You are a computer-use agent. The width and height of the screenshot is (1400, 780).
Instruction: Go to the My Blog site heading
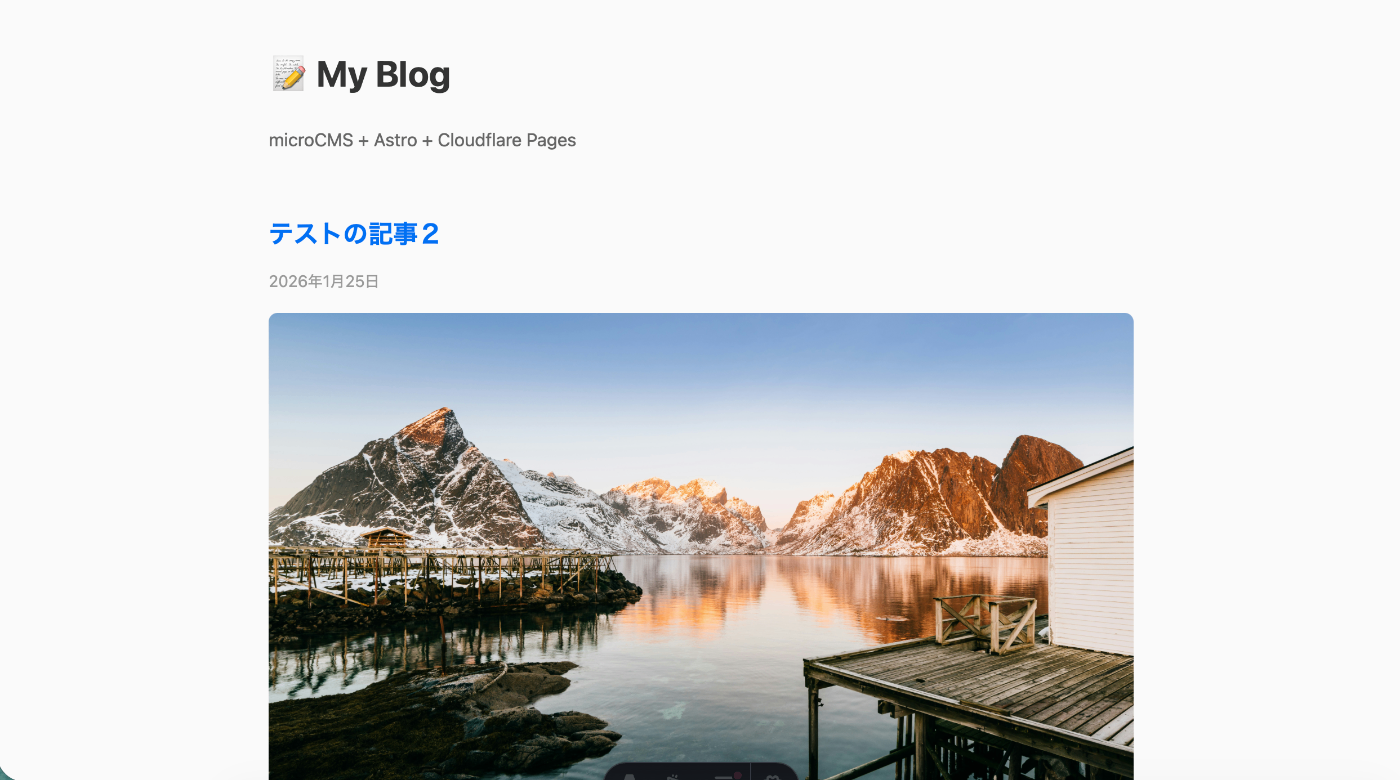pyautogui.click(x=383, y=74)
